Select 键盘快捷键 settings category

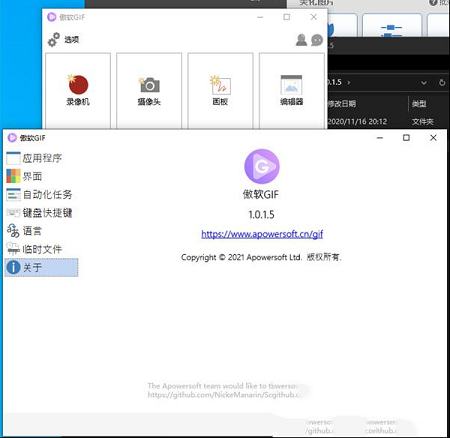[x=41, y=213]
